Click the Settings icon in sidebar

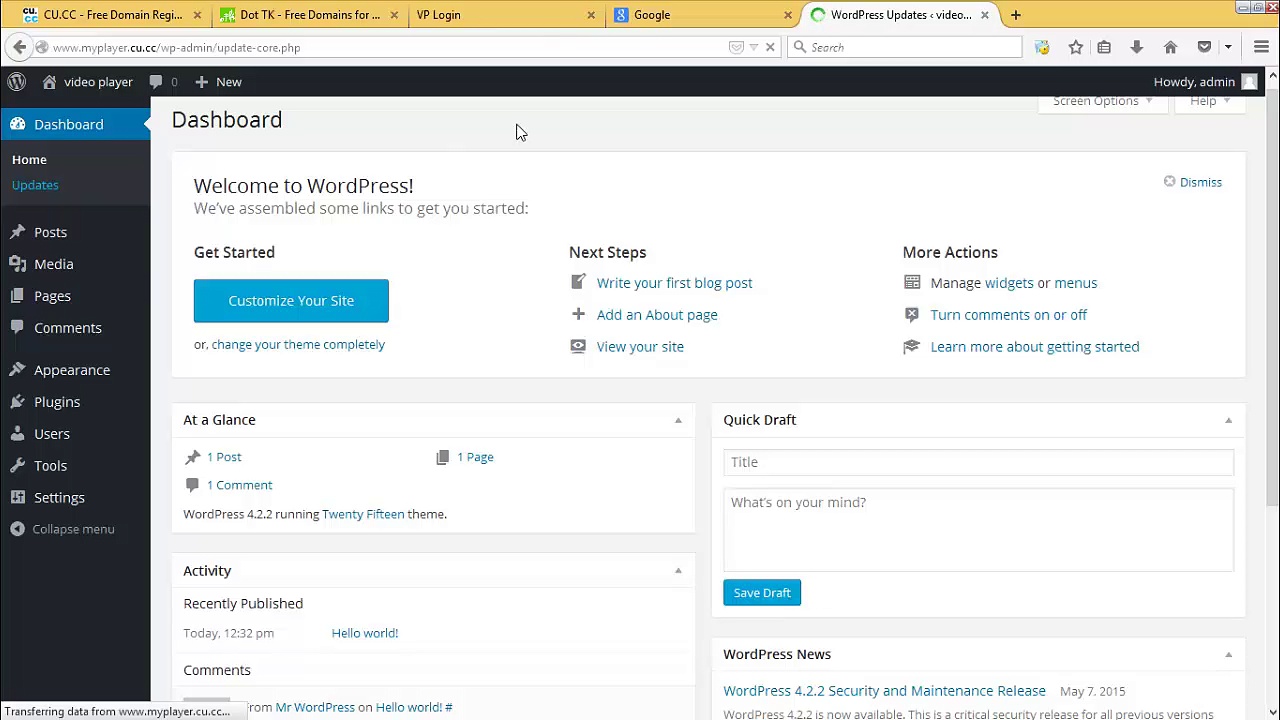17,498
